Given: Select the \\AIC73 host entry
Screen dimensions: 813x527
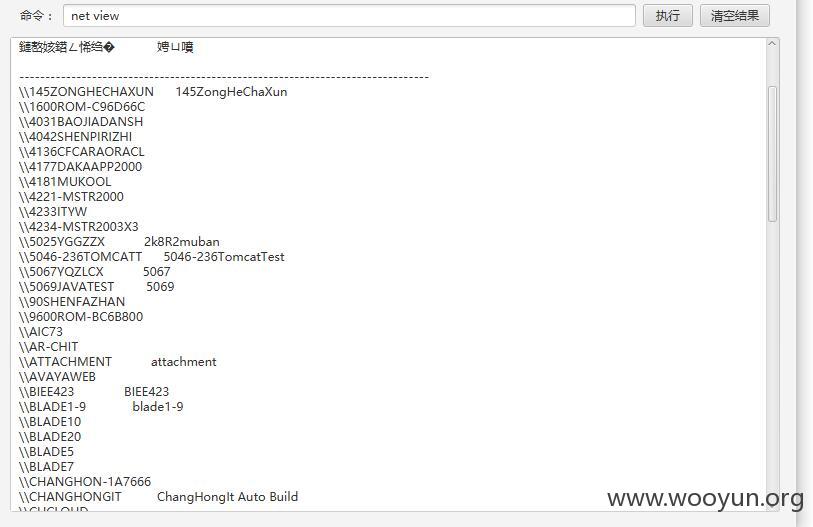Looking at the screenshot, I should pos(41,332).
